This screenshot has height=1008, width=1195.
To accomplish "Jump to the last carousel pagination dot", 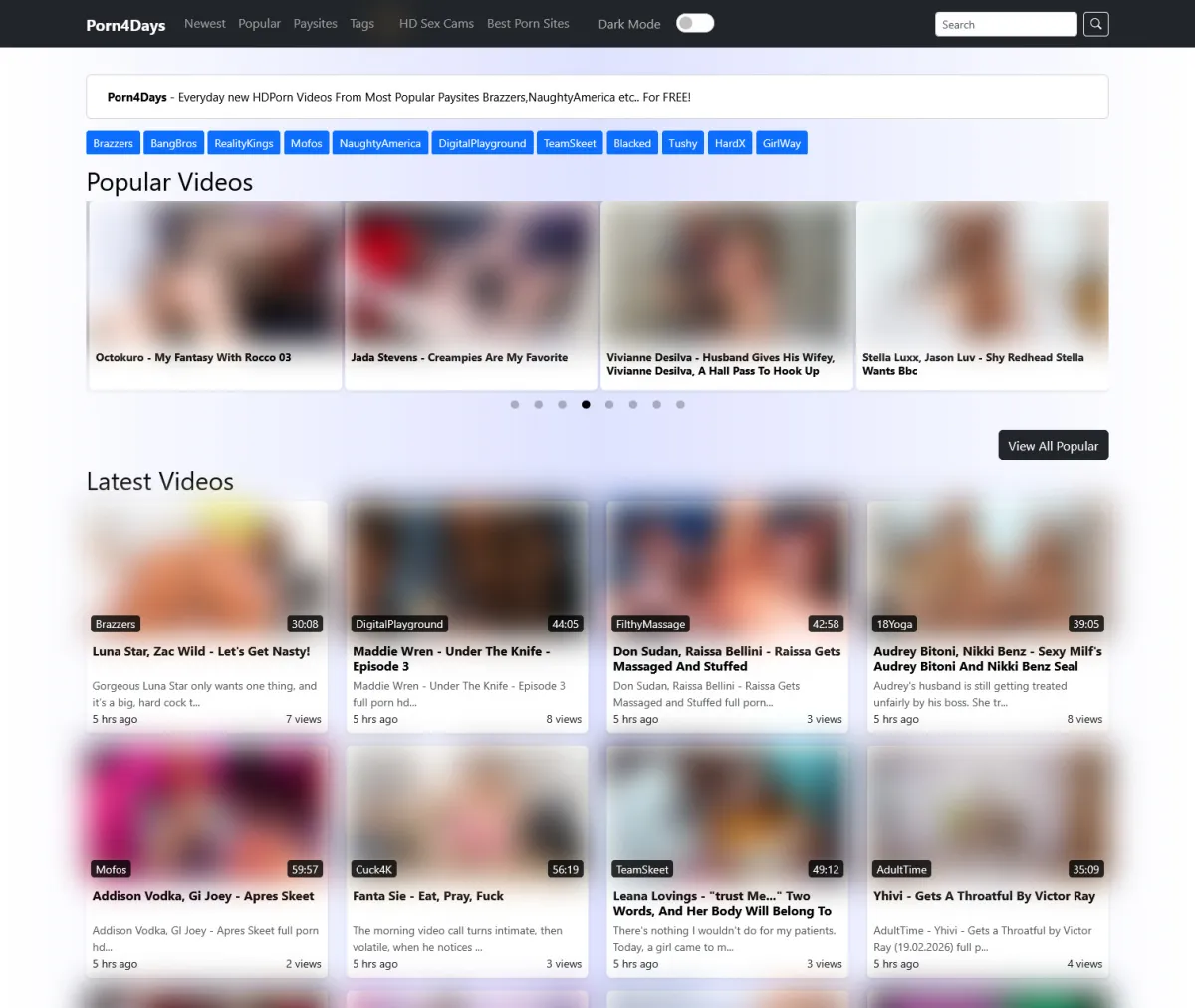I will click(x=680, y=405).
